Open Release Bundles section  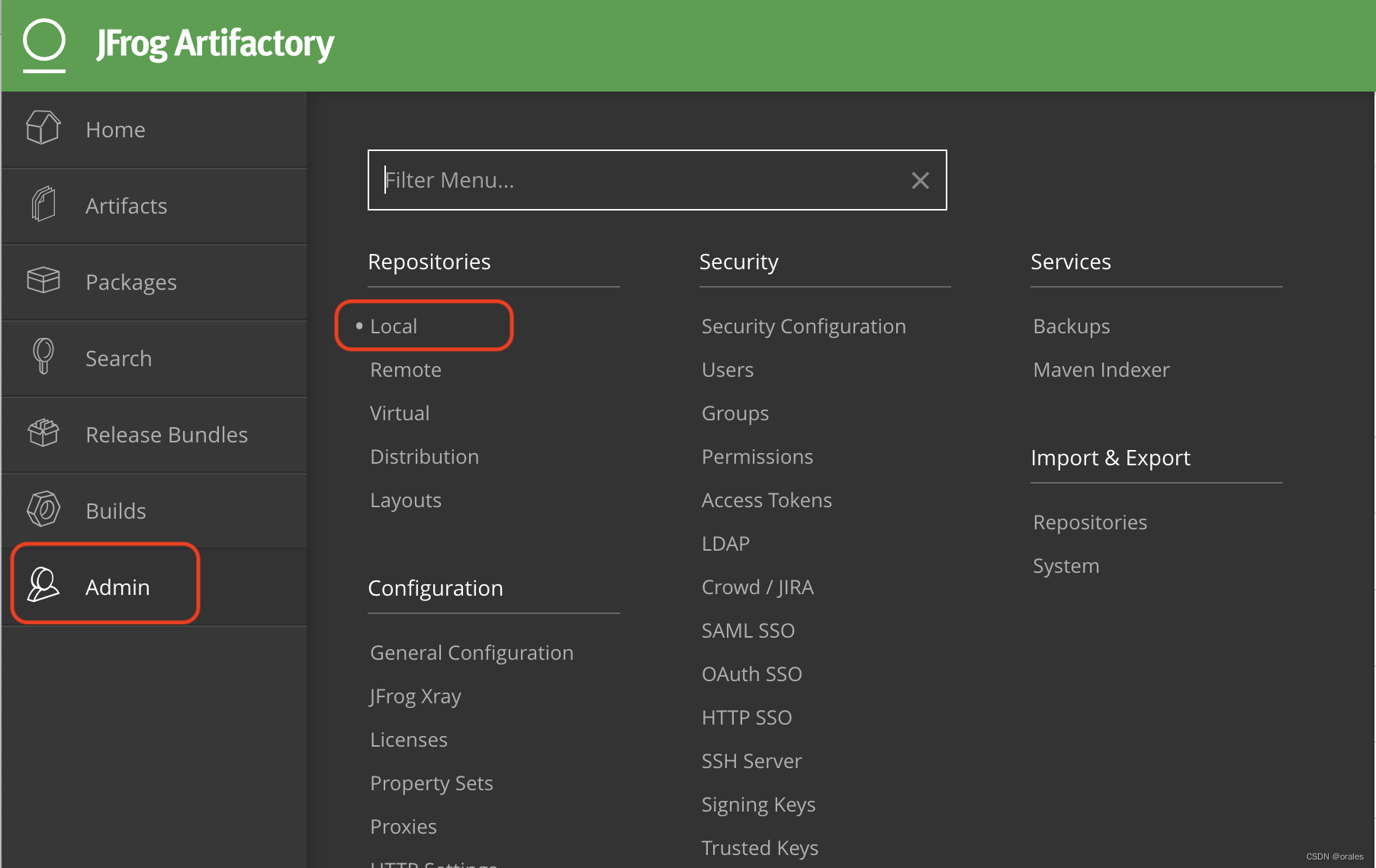154,435
